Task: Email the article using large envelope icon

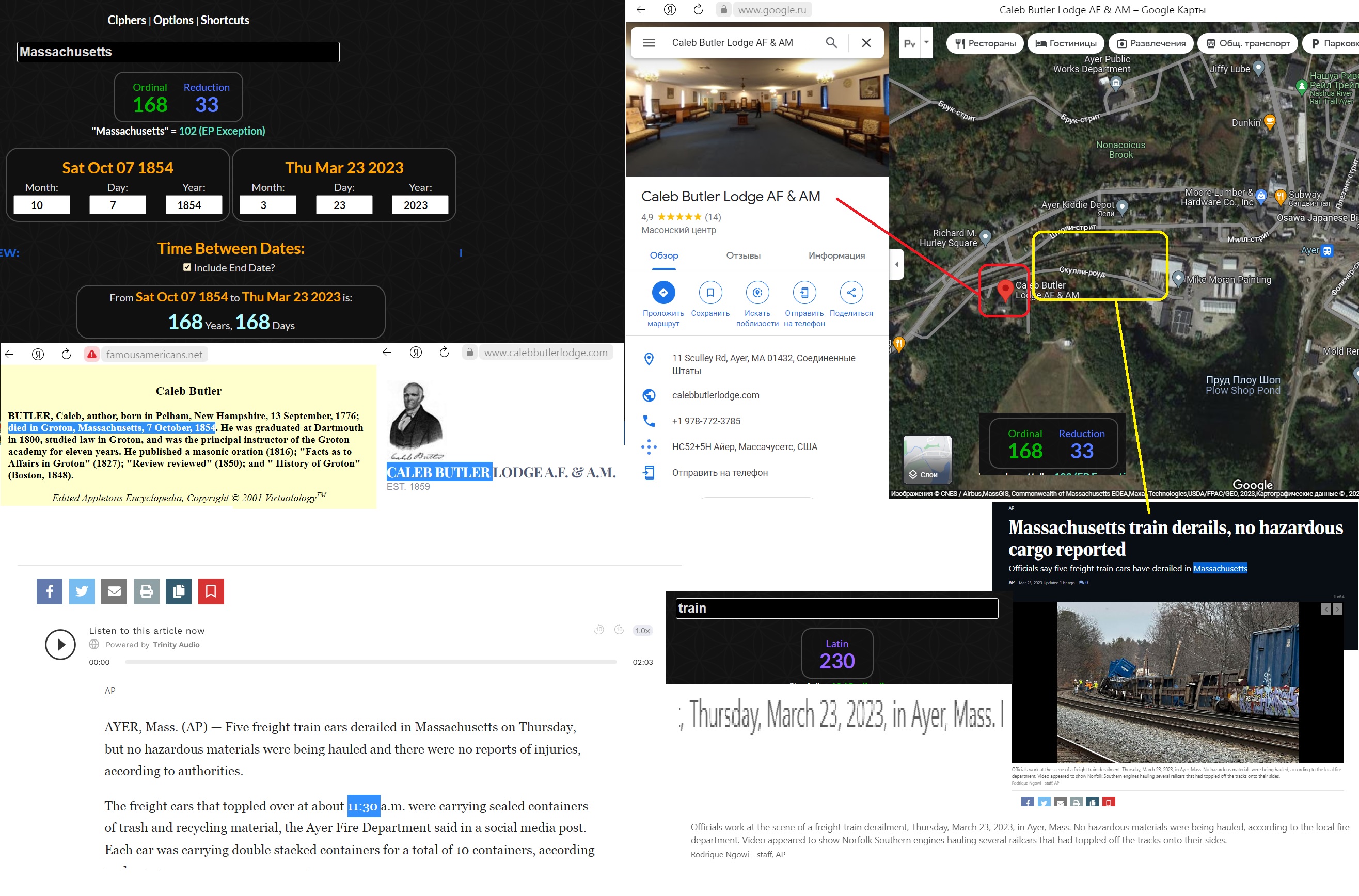Action: [114, 591]
